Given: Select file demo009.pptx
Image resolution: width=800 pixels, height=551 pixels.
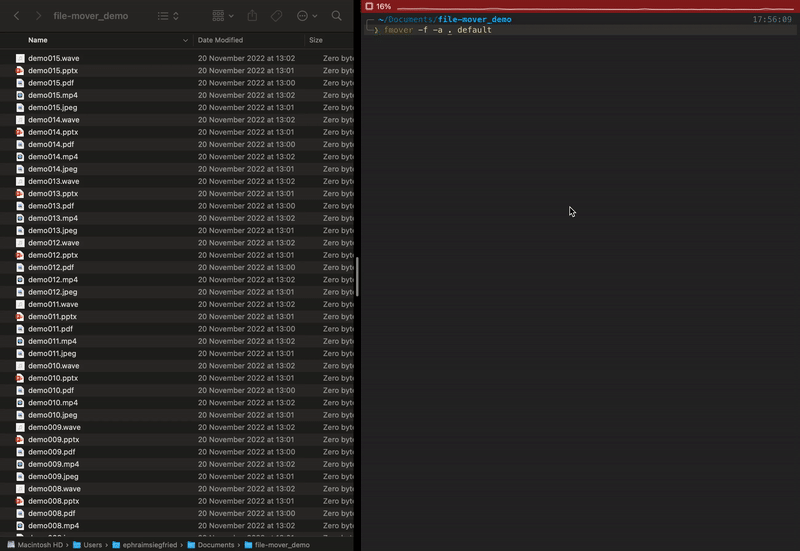Looking at the screenshot, I should (x=54, y=439).
